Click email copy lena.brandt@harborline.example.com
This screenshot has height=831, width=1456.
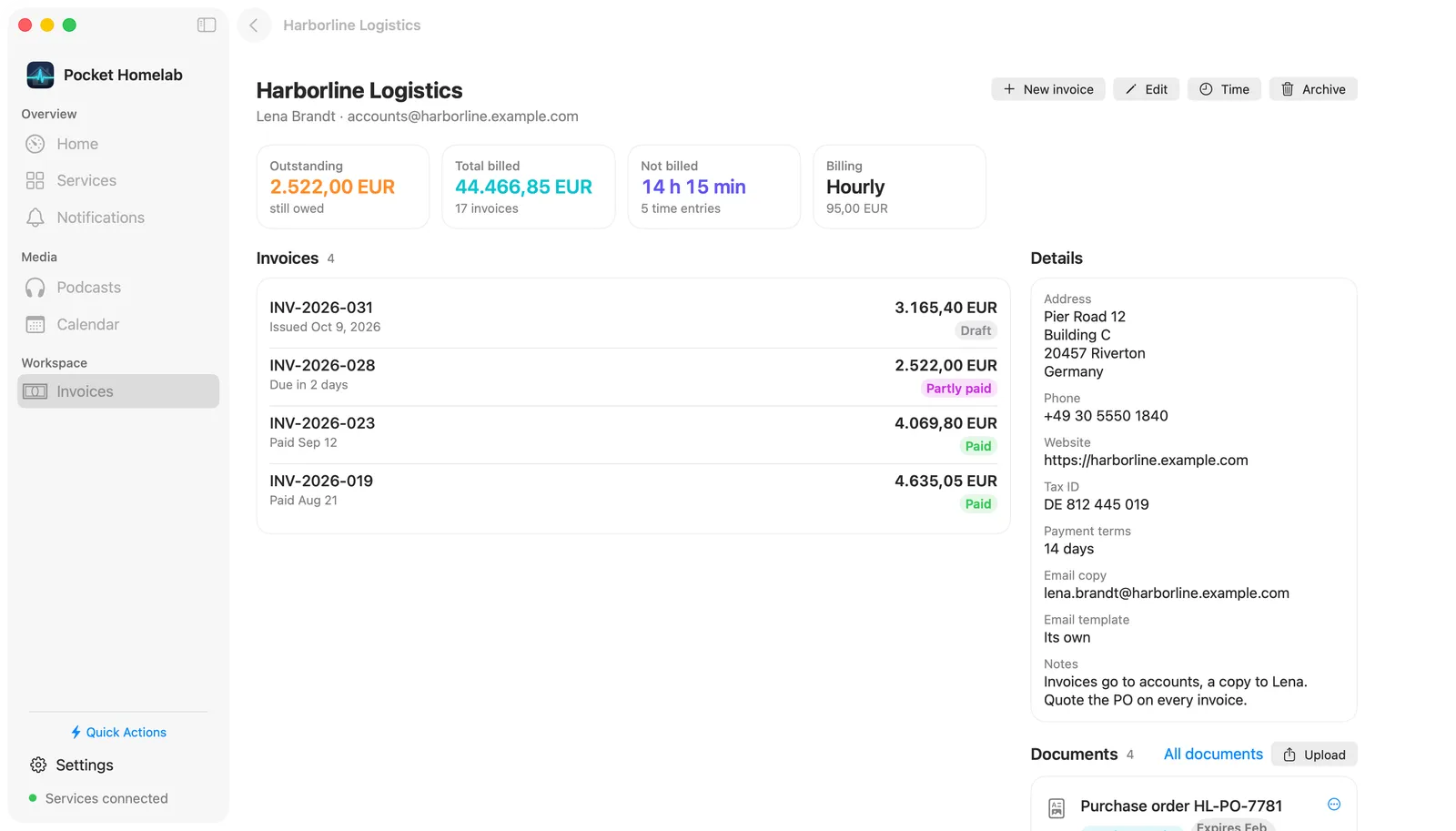pos(1167,593)
